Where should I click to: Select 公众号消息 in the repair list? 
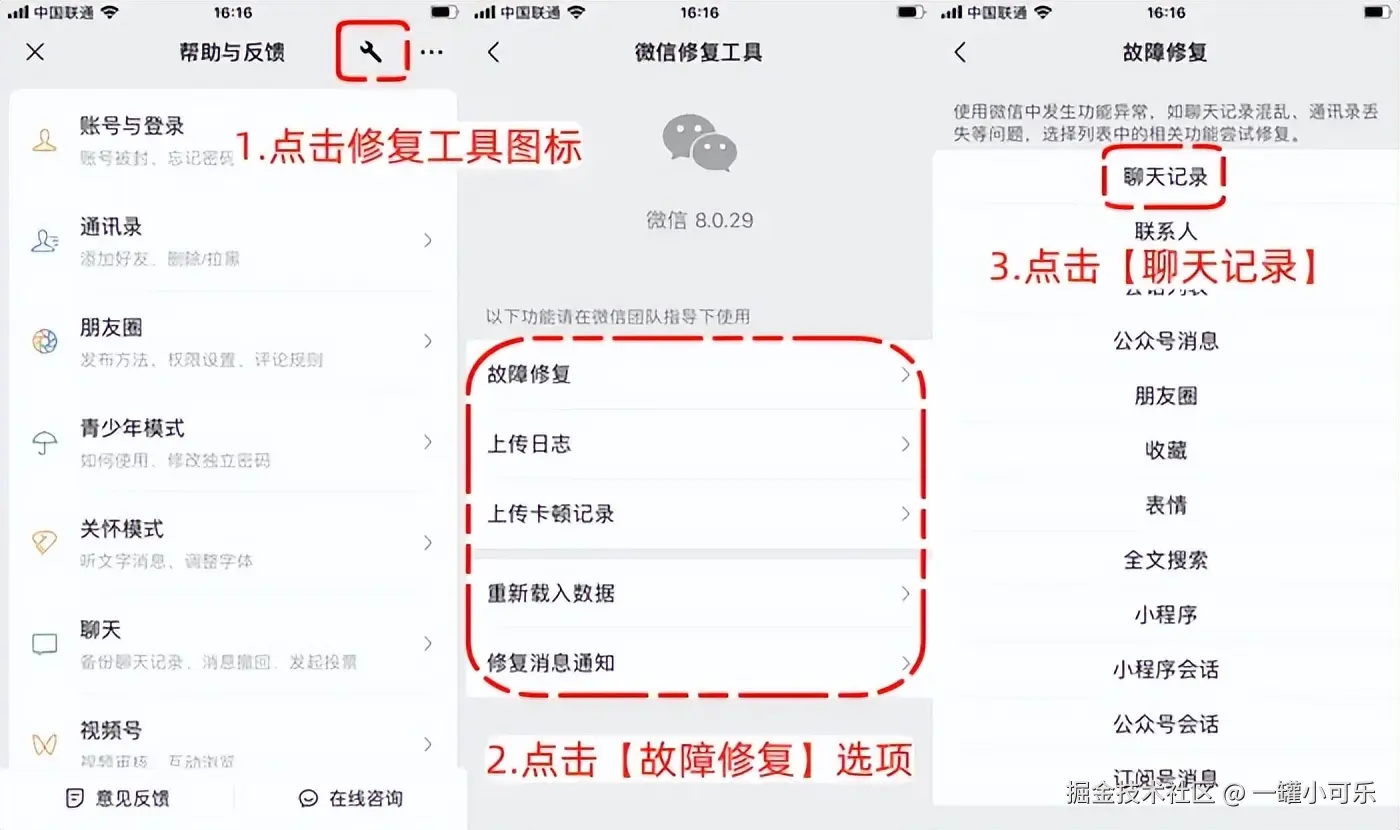pos(1165,341)
